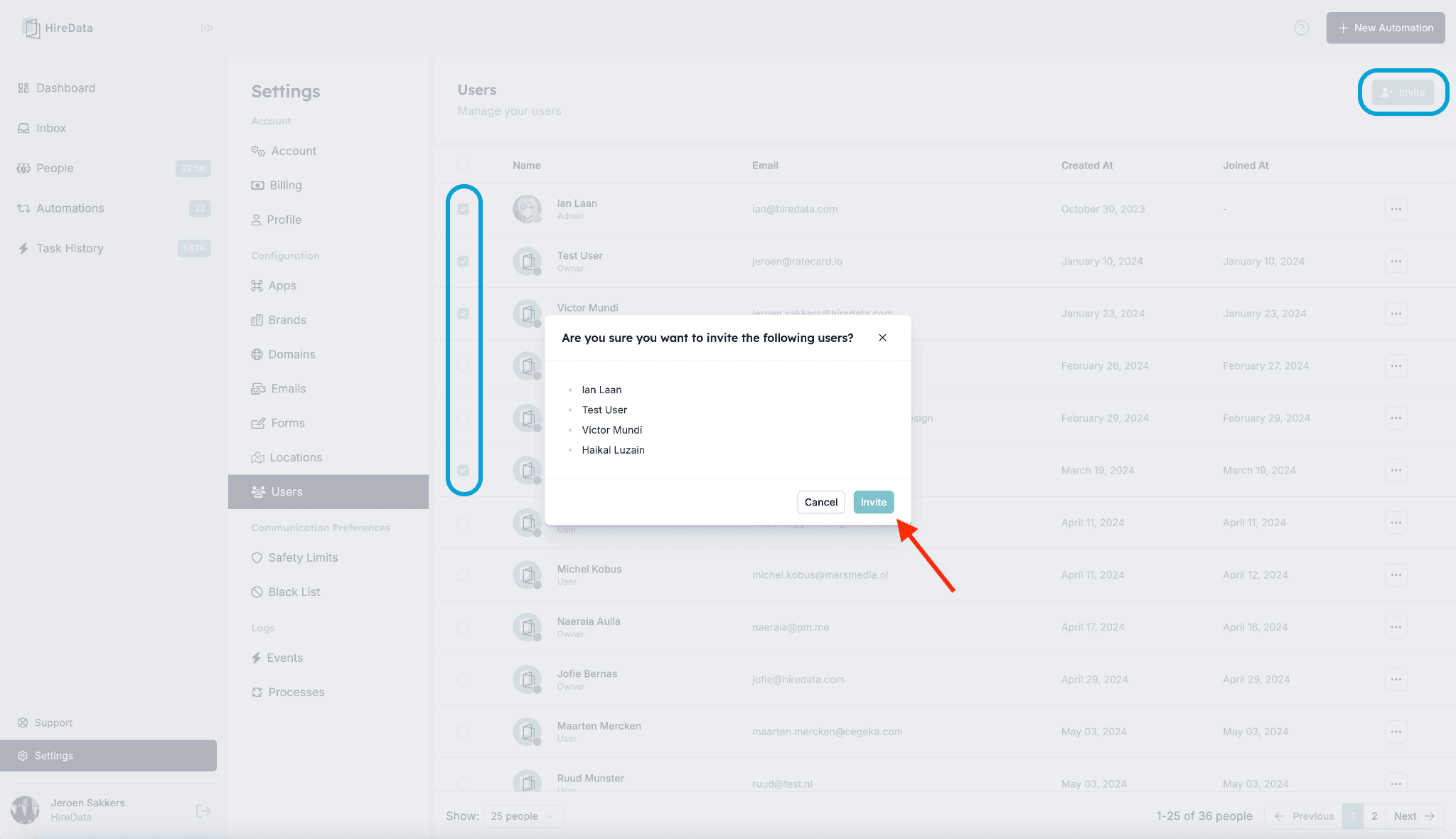The width and height of the screenshot is (1456, 839).
Task: Click email michel.kobus@marsmedia.nl
Action: 820,575
